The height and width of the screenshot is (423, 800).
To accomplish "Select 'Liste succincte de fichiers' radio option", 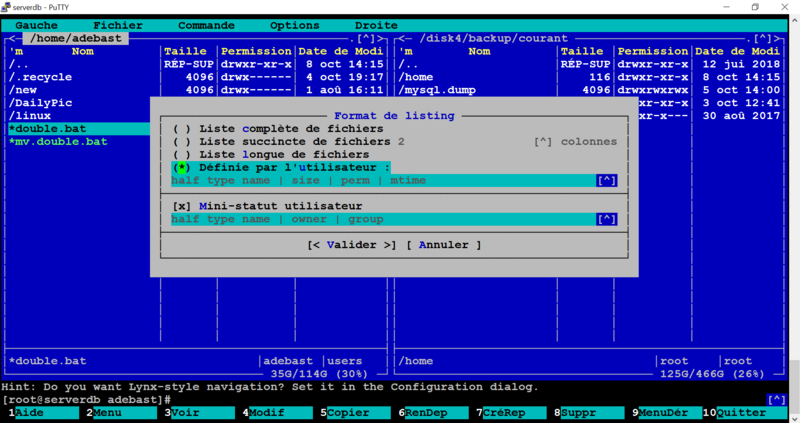I will tap(282, 141).
